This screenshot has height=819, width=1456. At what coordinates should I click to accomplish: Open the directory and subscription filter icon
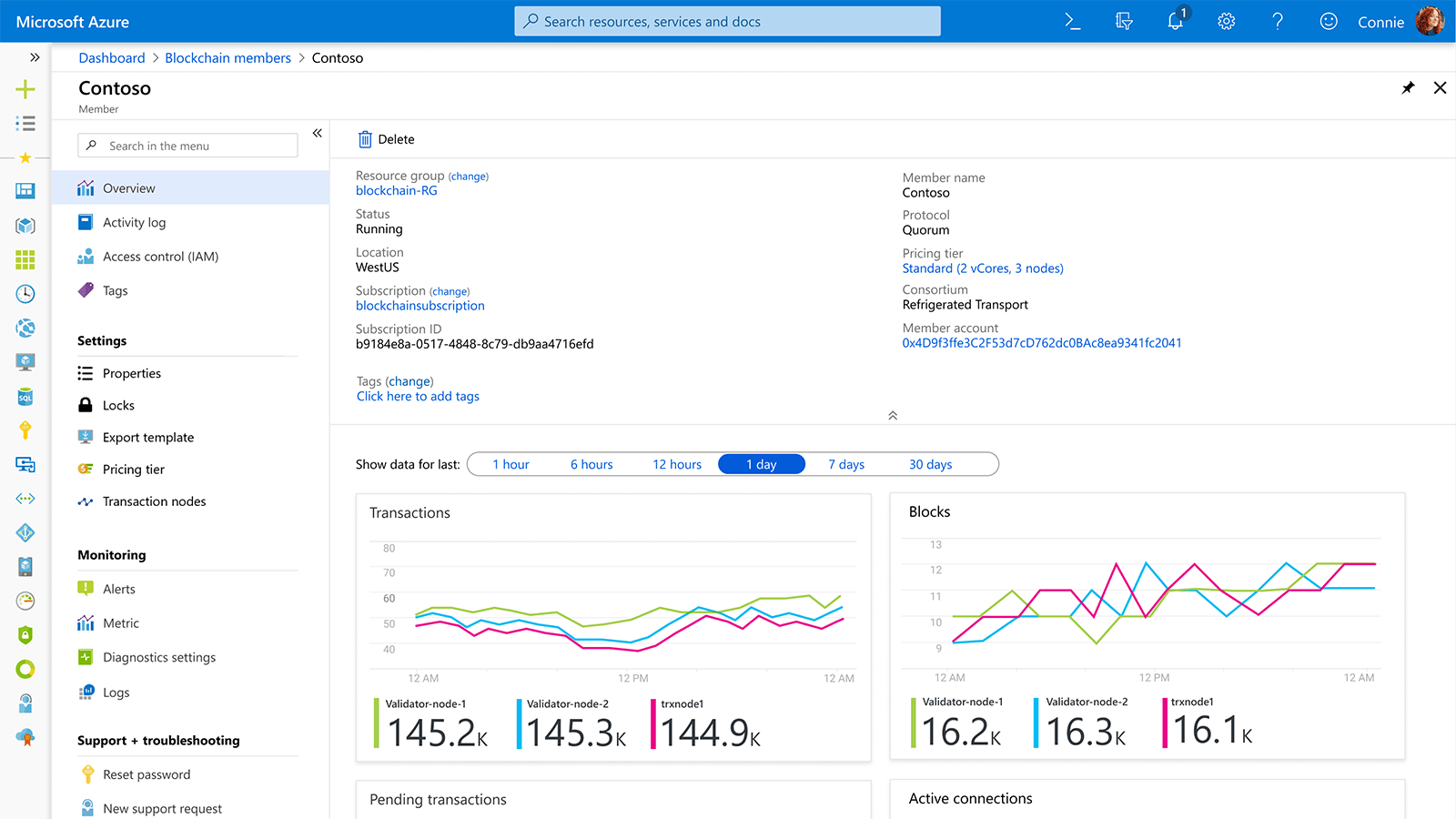coord(1124,22)
